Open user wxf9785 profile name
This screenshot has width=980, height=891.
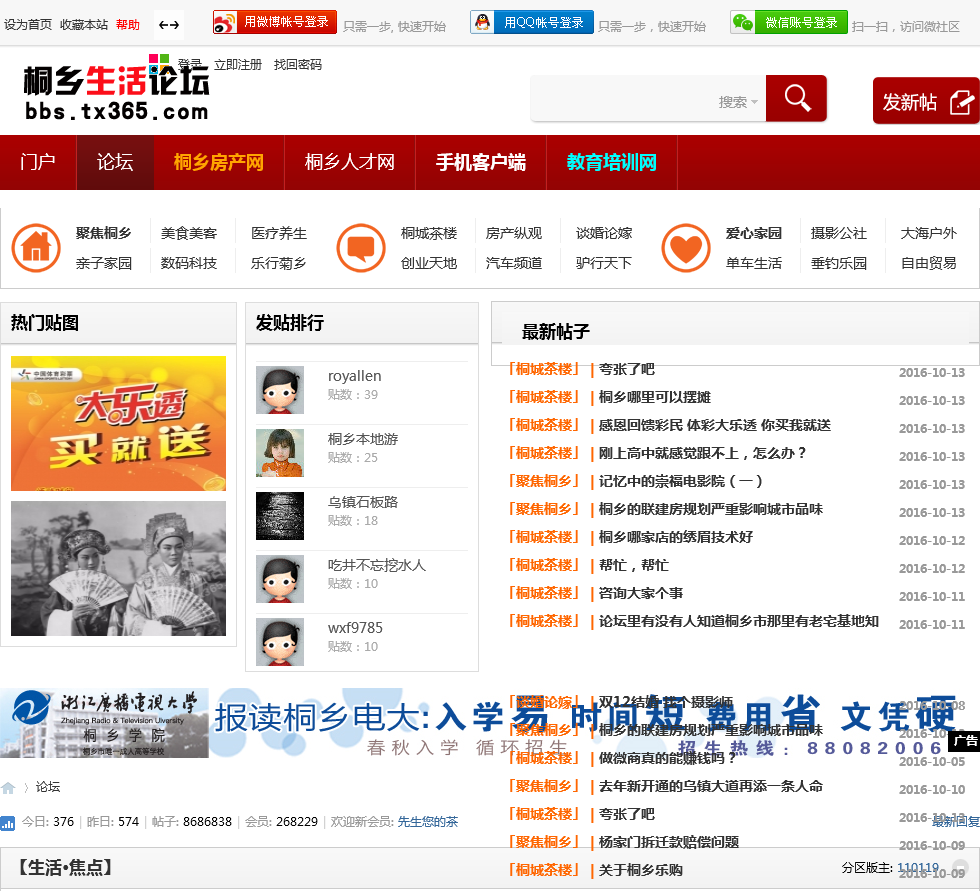coord(355,628)
